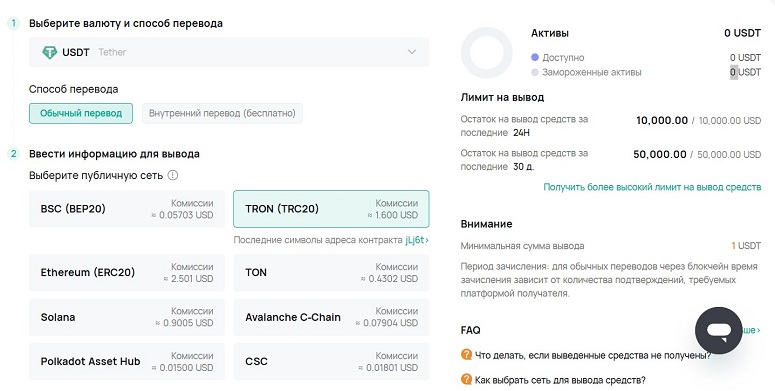
Task: Choose the BSC (BEP20) network
Action: click(127, 209)
